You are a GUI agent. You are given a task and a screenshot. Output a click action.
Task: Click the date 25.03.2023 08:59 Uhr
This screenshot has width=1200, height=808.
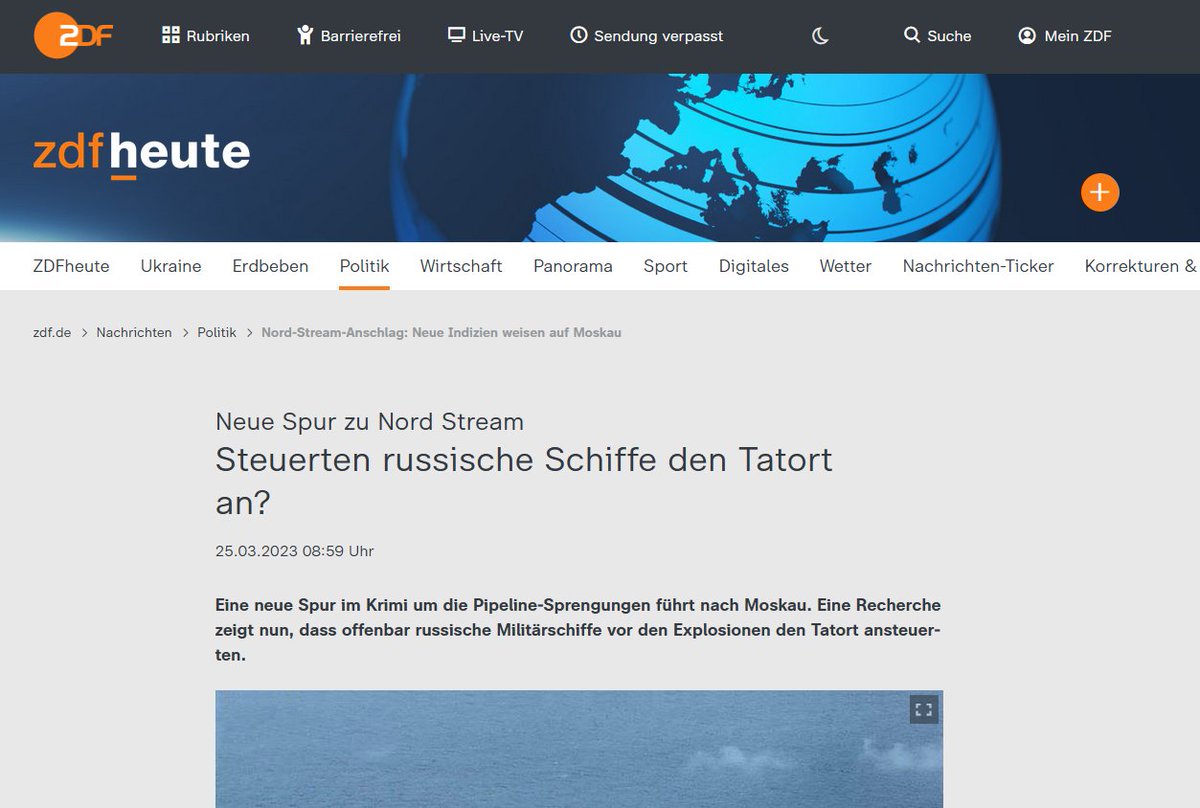point(295,551)
